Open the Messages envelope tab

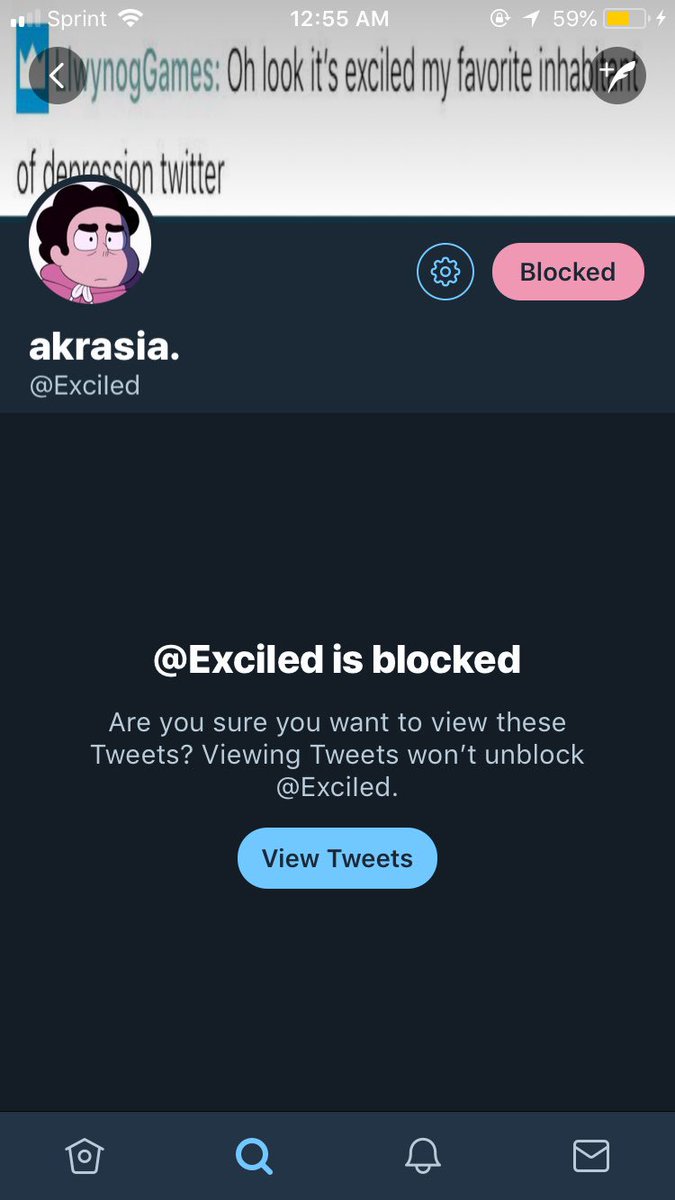tap(591, 1156)
